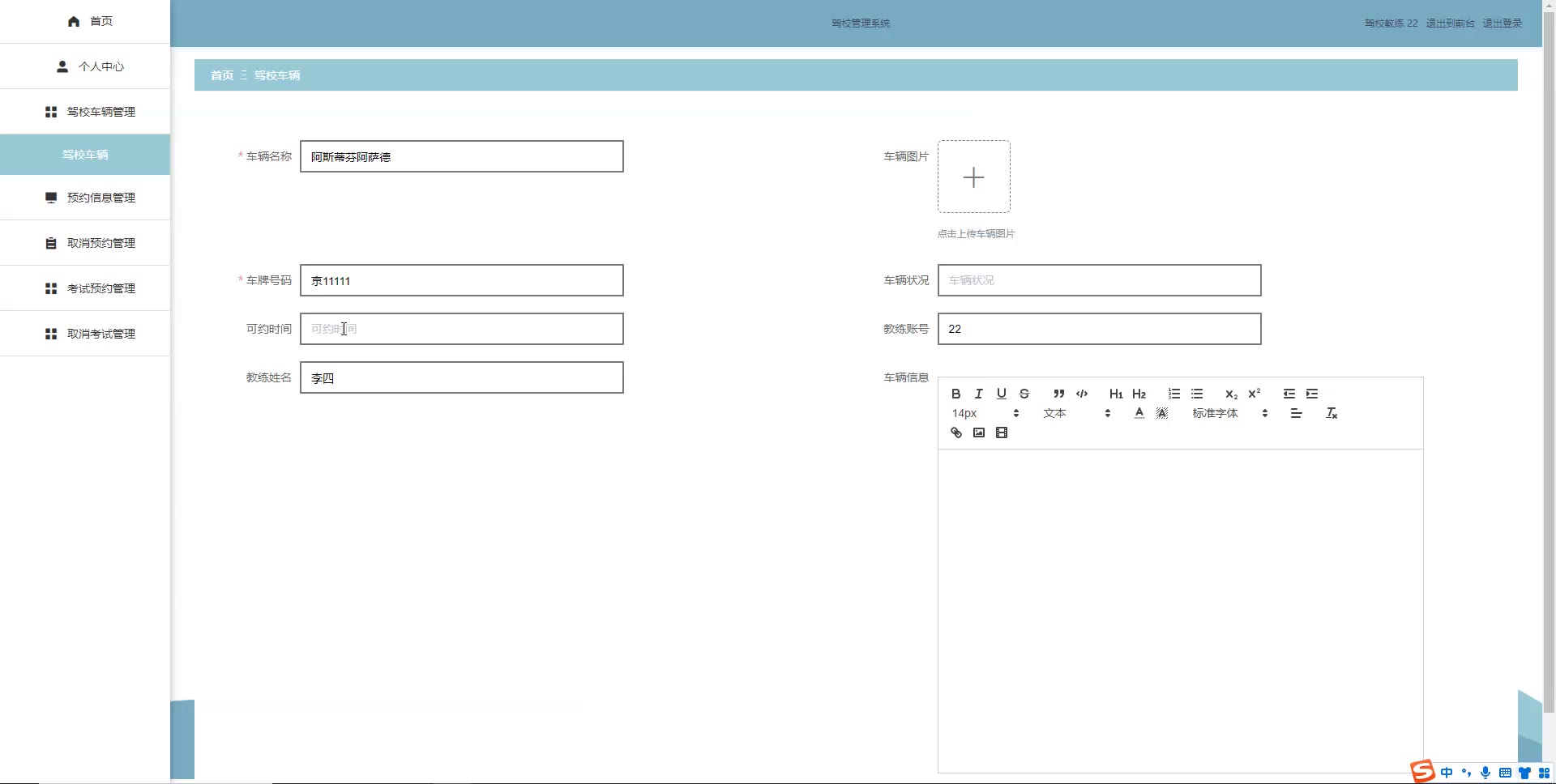Focus the 车牌号码 input field
1556x784 pixels.
coord(462,280)
